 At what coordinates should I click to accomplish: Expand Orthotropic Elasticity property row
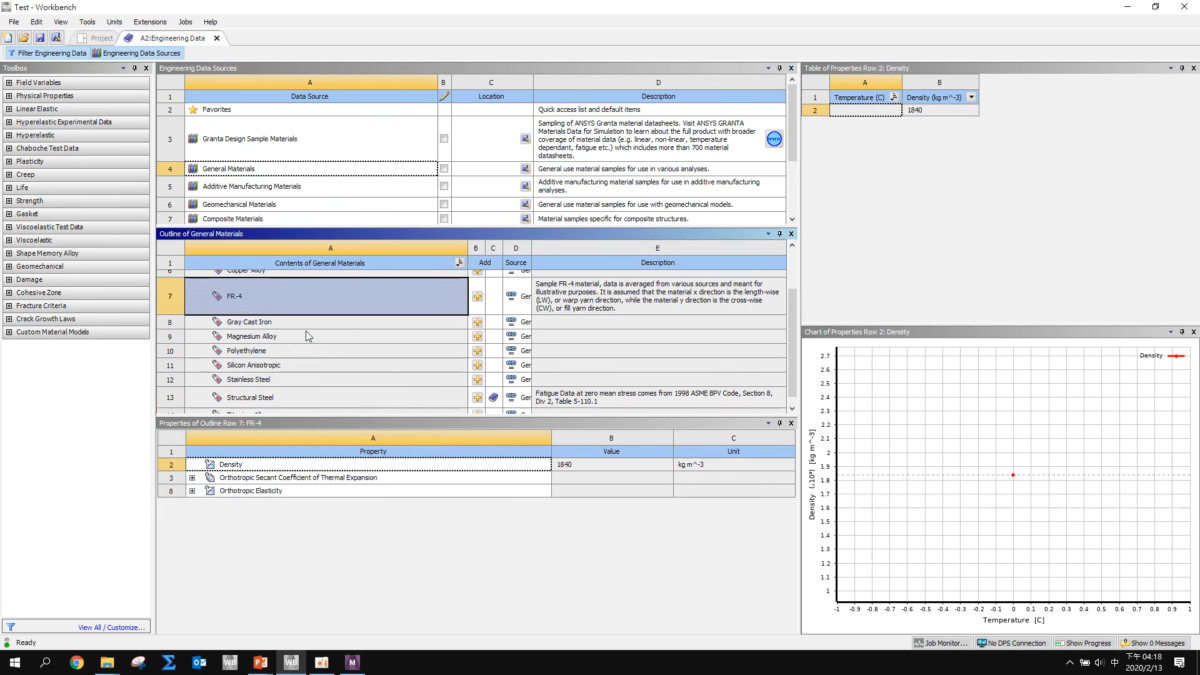192,491
